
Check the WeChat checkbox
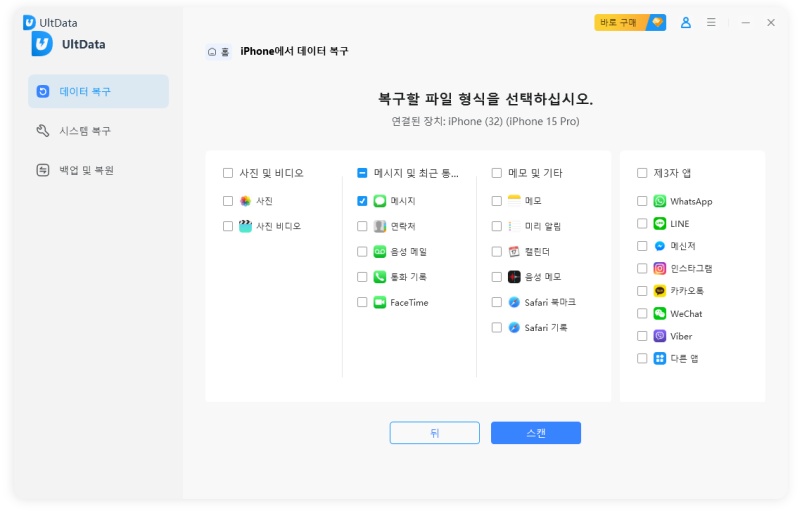point(642,313)
